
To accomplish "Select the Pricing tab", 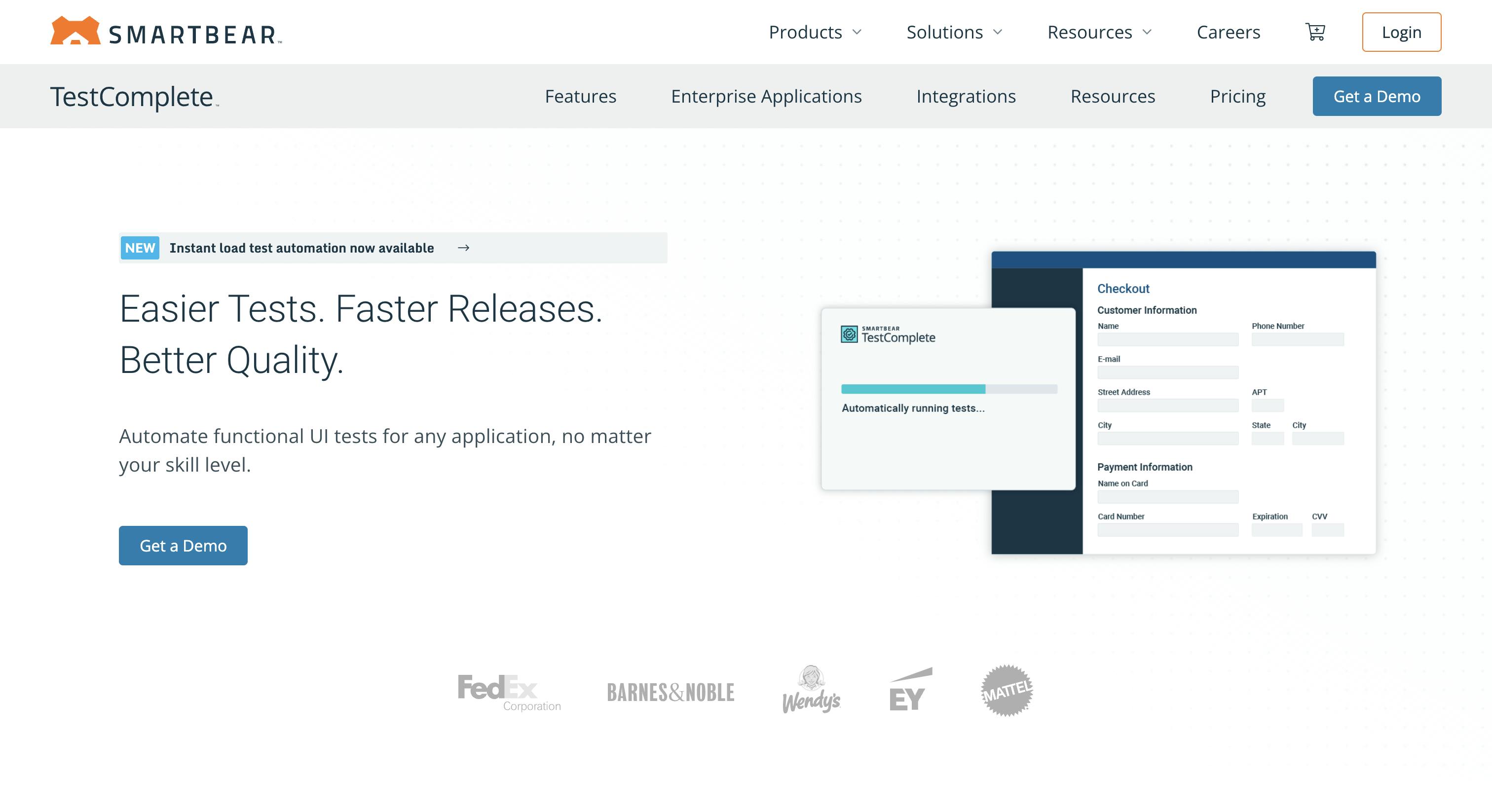I will (x=1238, y=96).
